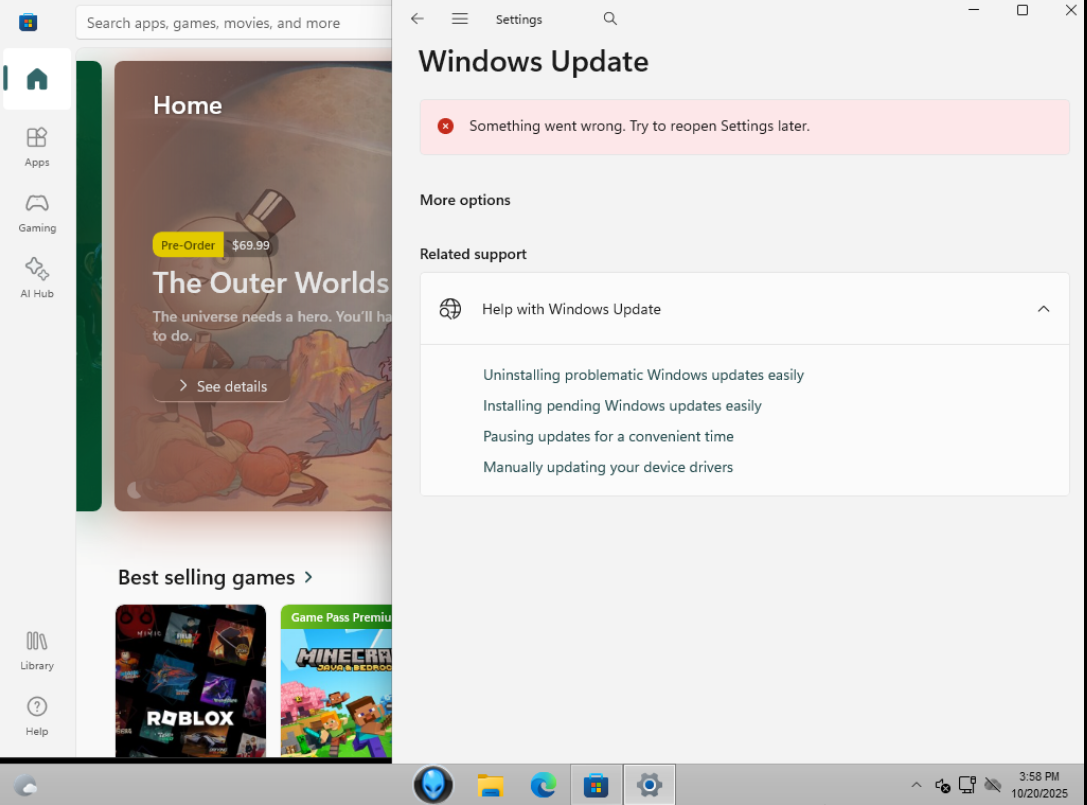Switch to Microsoft Store taskbar icon
Screen dimensions: 1087x805
[595, 785]
